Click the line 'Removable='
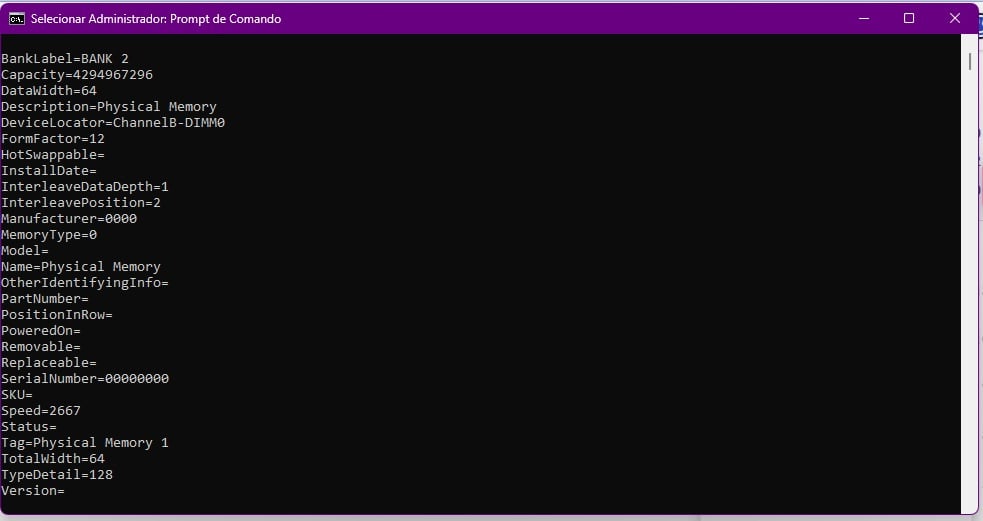 point(41,347)
